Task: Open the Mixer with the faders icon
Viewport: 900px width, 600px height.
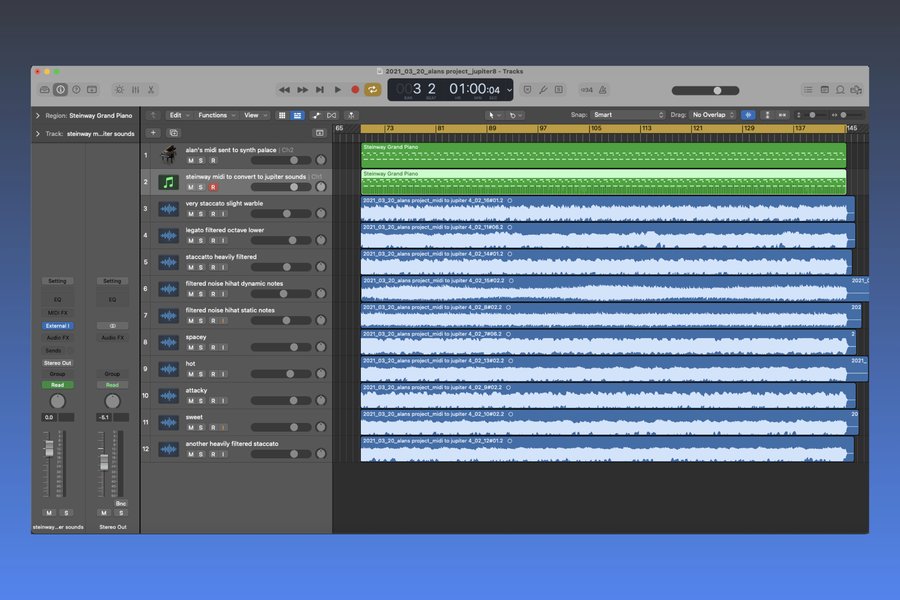Action: pos(135,90)
